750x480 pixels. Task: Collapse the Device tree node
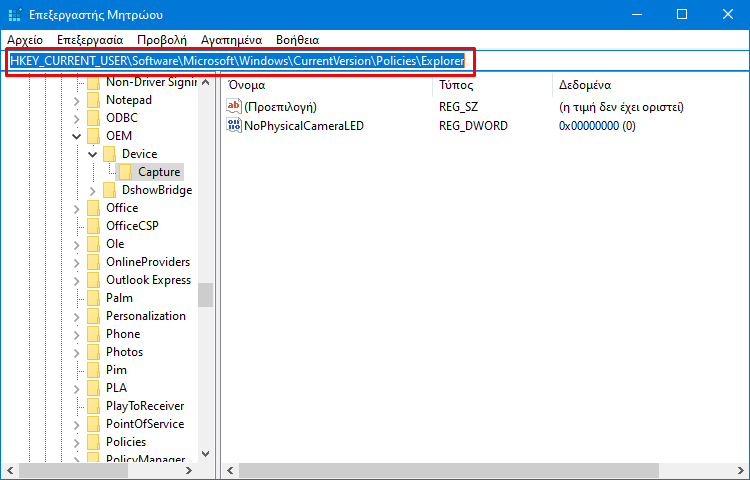click(93, 154)
